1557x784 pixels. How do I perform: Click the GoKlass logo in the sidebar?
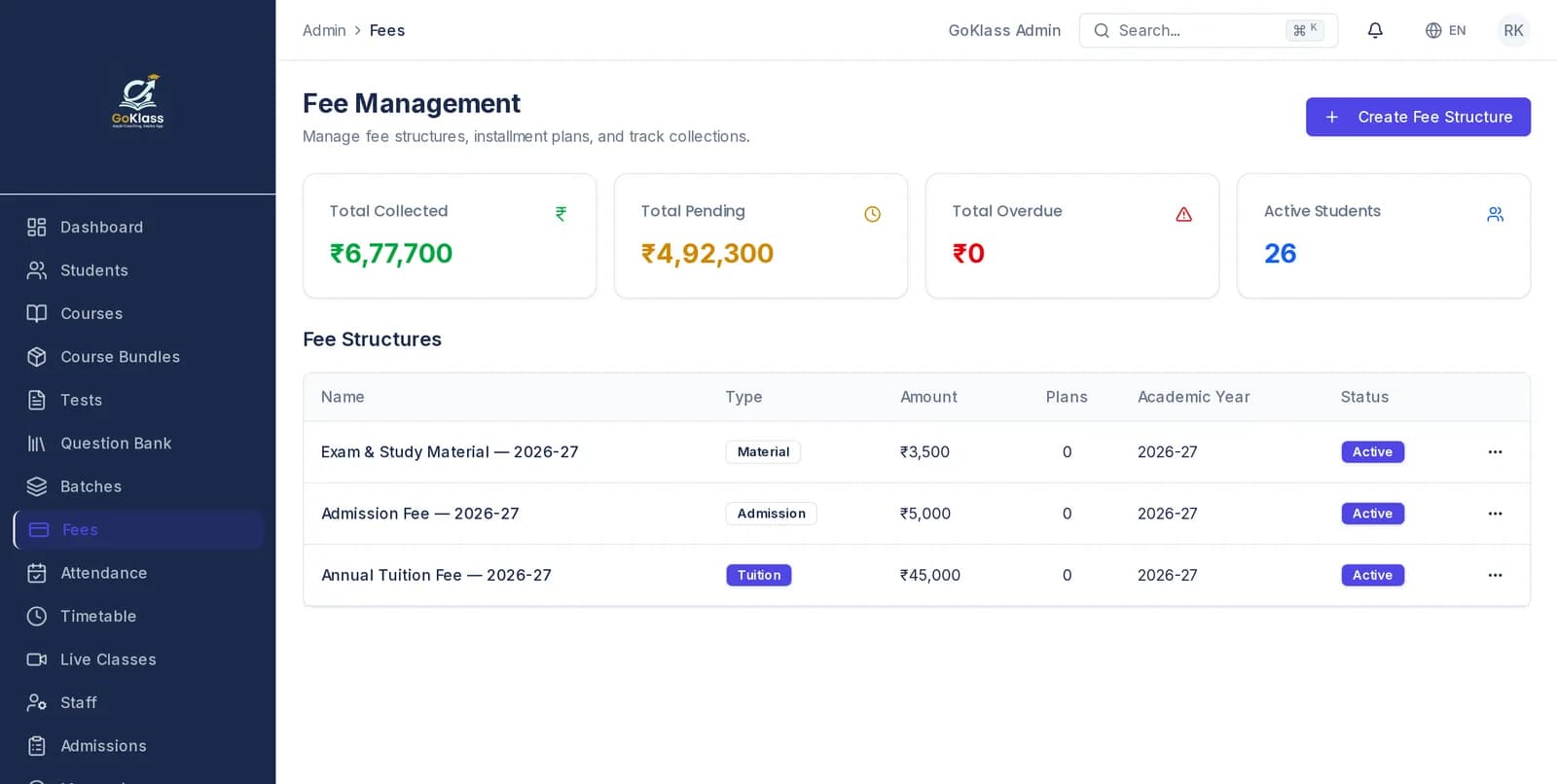tap(138, 100)
